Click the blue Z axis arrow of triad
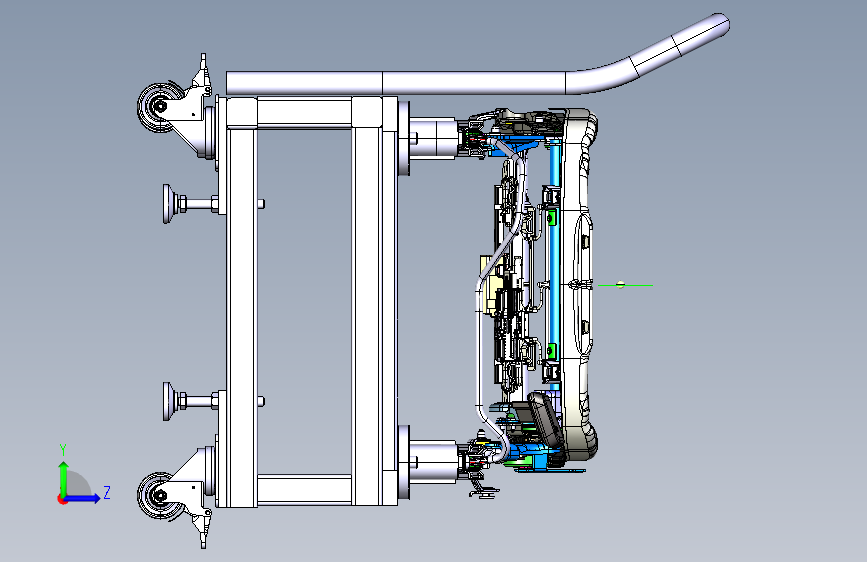Image resolution: width=867 pixels, height=562 pixels. (82, 498)
